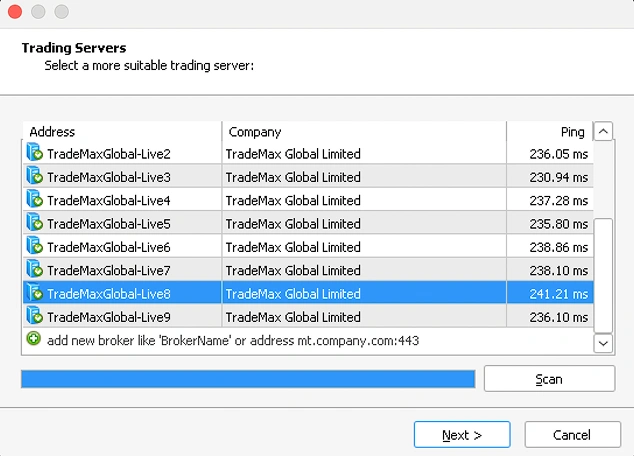Select the TradeMaxGlobal-Live9 server address
This screenshot has height=456, width=634.
pyautogui.click(x=109, y=317)
